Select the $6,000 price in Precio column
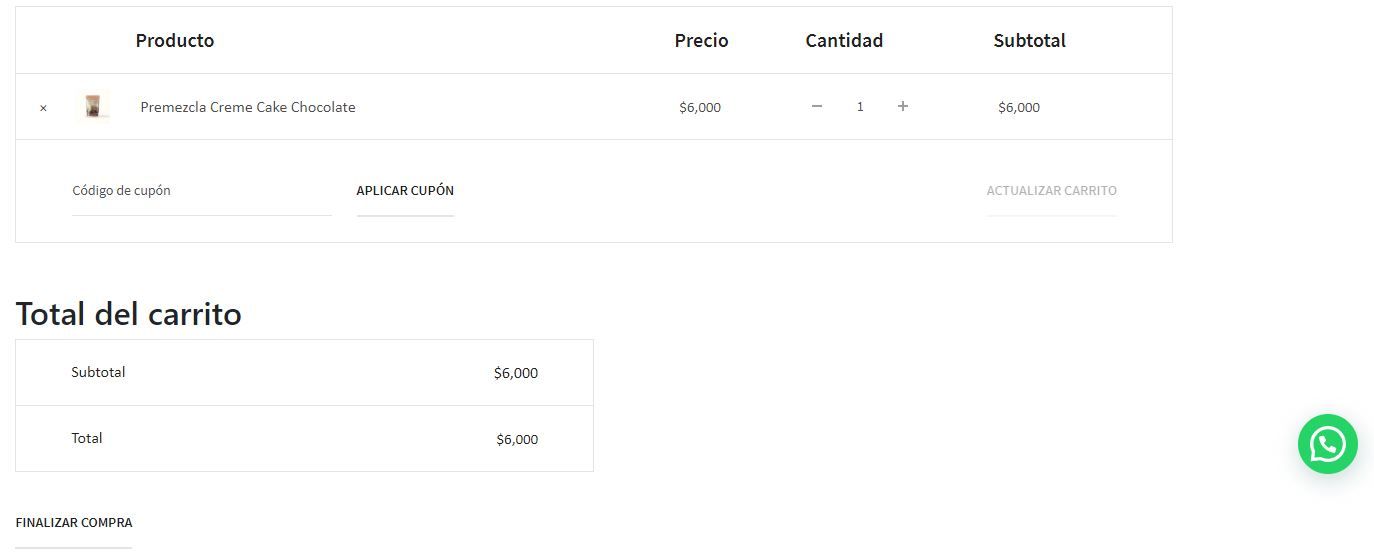 click(x=700, y=108)
